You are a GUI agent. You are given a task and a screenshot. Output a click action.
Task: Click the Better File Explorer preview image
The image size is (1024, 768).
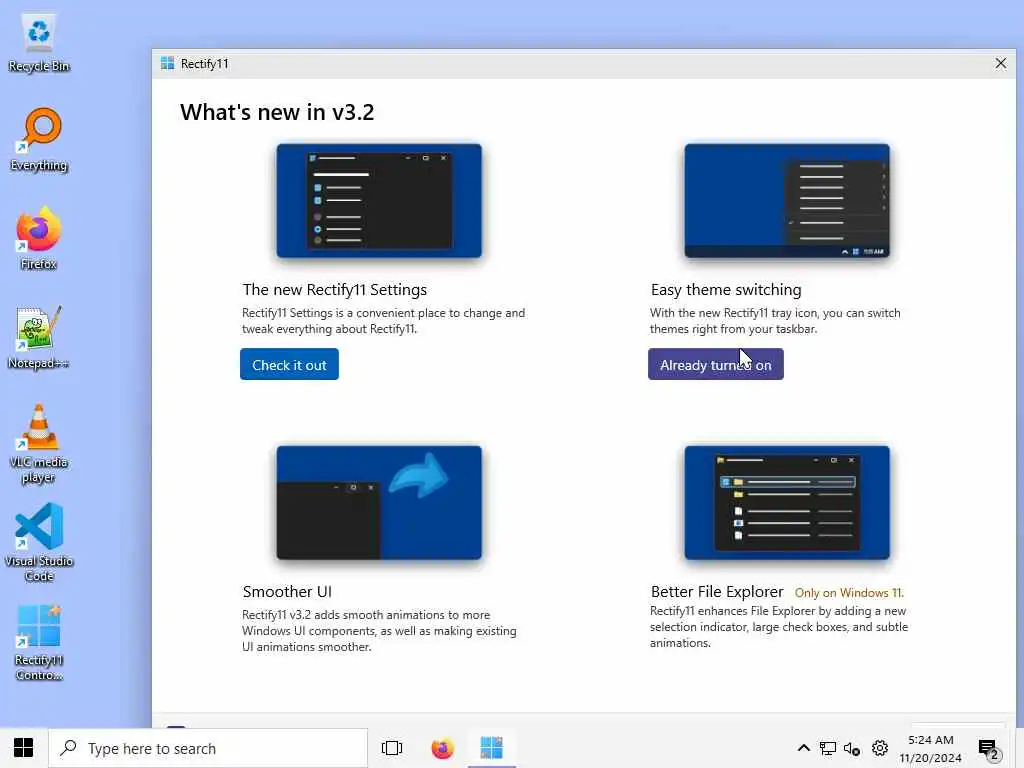click(787, 503)
